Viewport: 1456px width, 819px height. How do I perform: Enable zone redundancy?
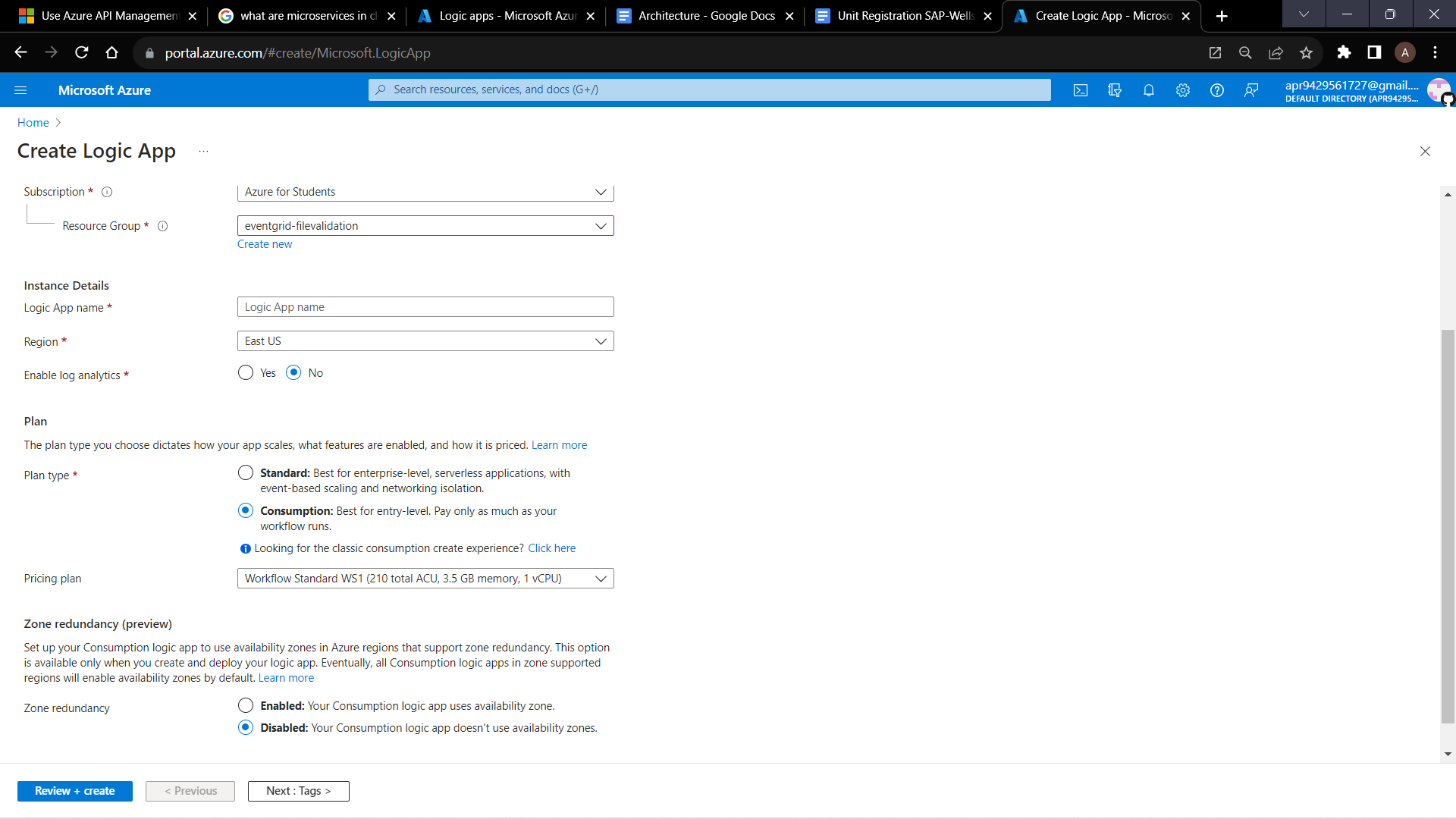[245, 704]
